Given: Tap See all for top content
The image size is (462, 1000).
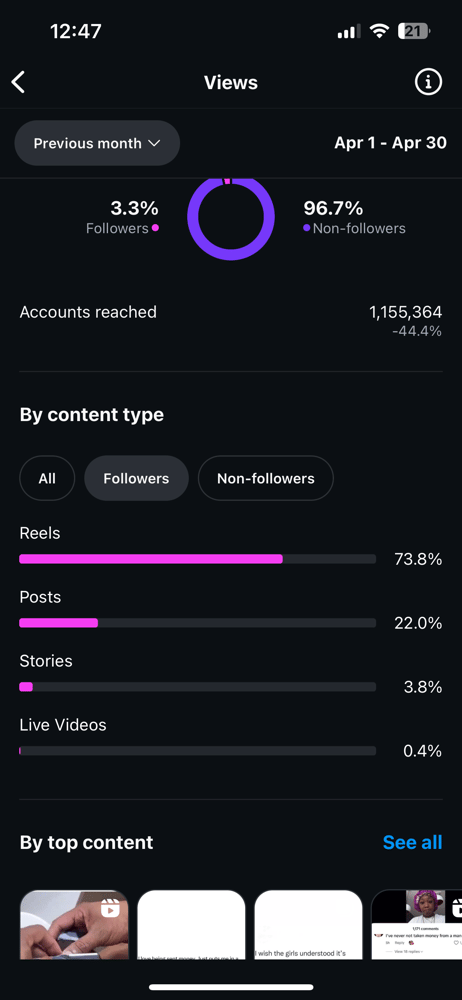Looking at the screenshot, I should 412,842.
